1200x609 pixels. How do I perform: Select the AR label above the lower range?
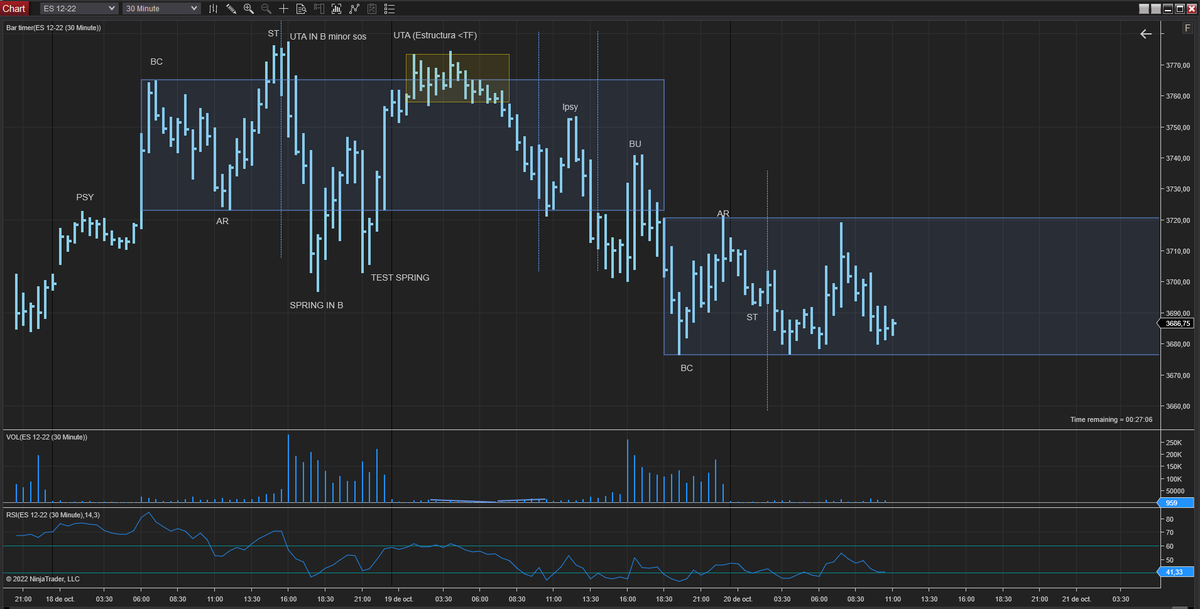(723, 214)
